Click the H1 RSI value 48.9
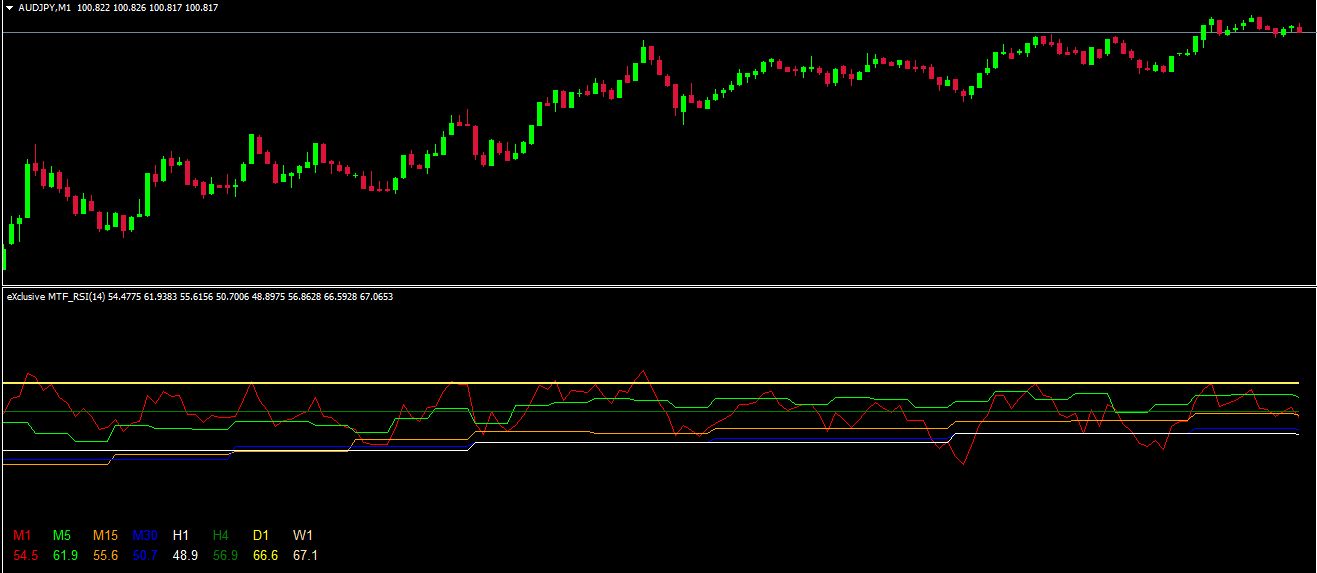Screen dimensions: 1317x573 pos(185,555)
